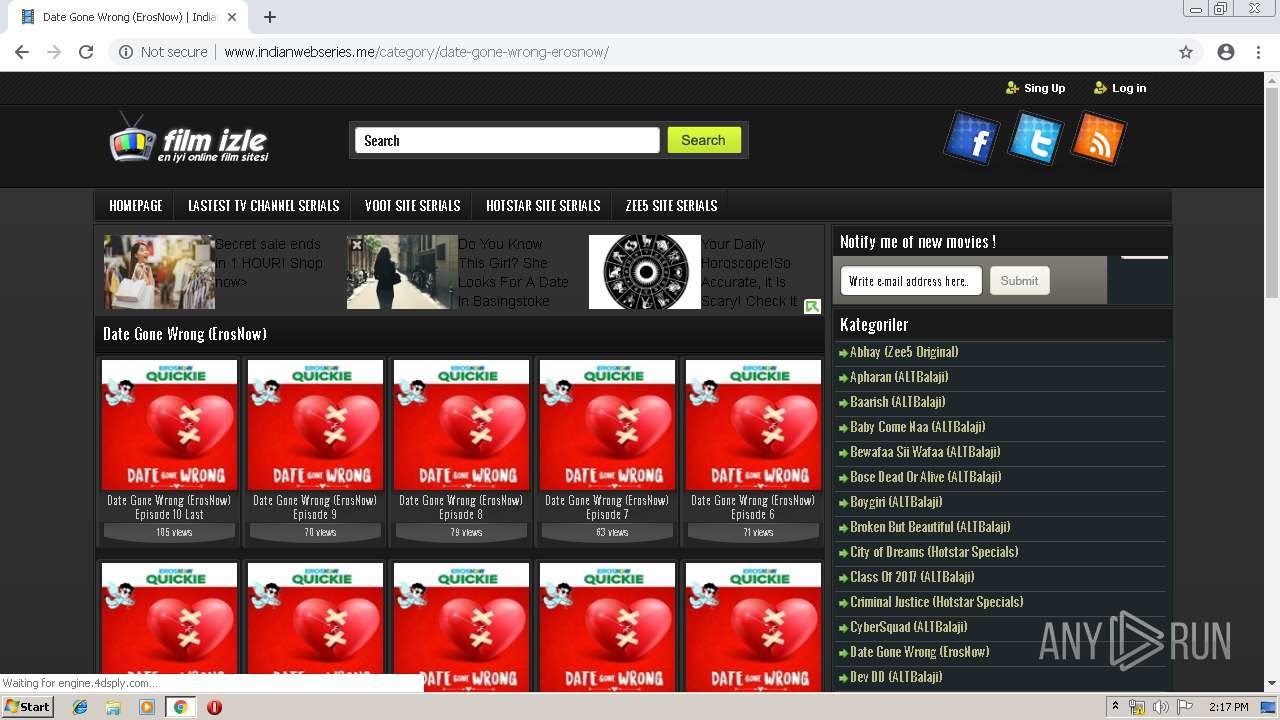Open Baby Come Naa (ALTBalaji) category

pos(917,427)
